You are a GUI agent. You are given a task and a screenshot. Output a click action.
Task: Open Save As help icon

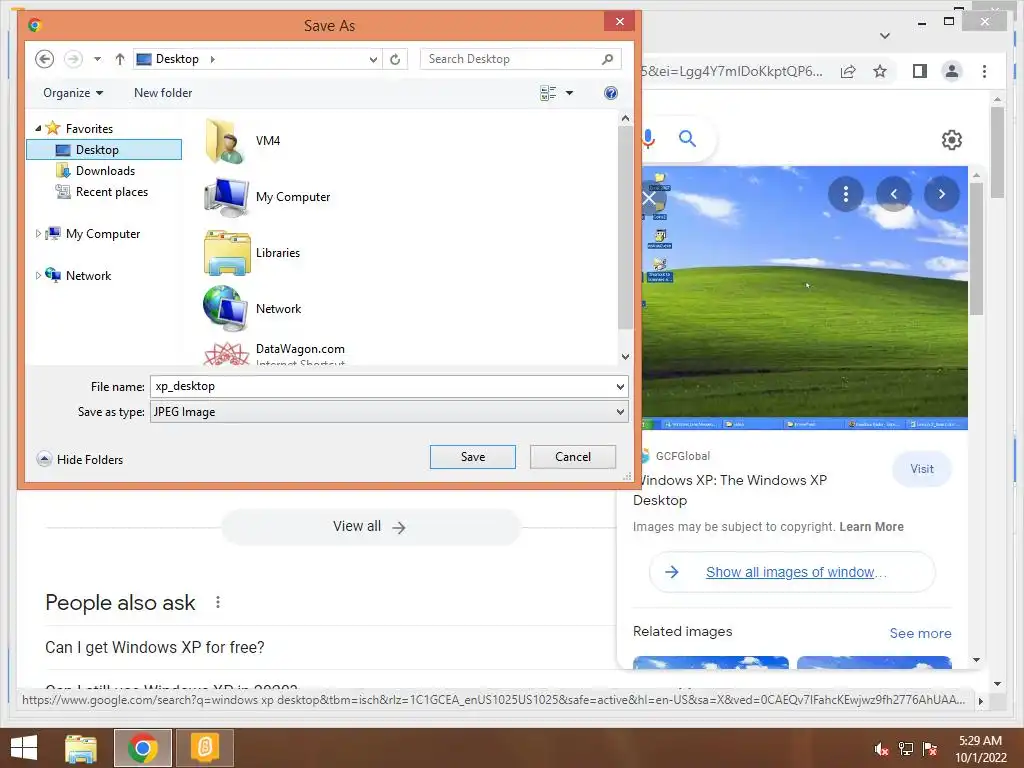(x=611, y=93)
